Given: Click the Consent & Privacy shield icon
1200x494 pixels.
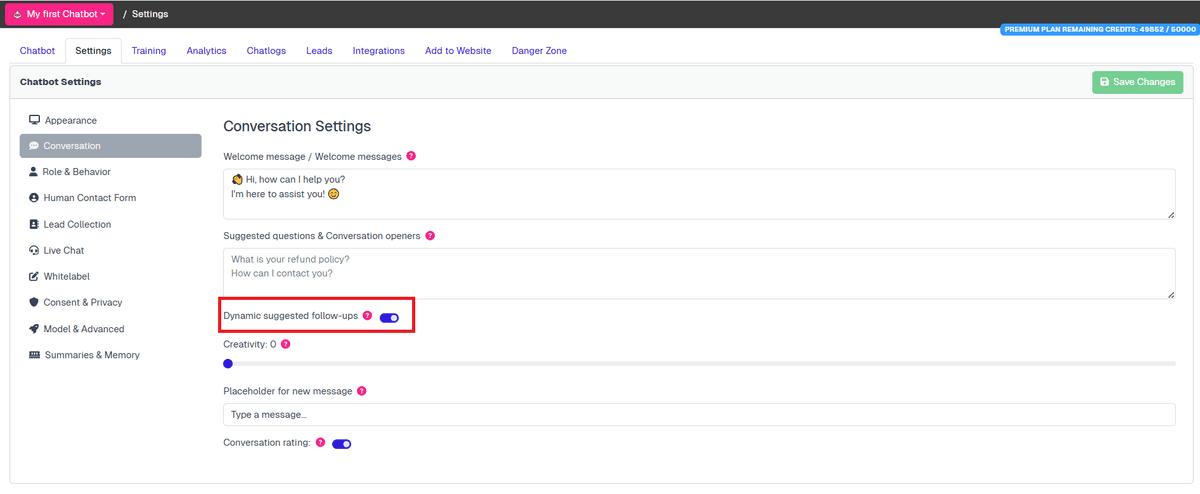Looking at the screenshot, I should click(34, 302).
